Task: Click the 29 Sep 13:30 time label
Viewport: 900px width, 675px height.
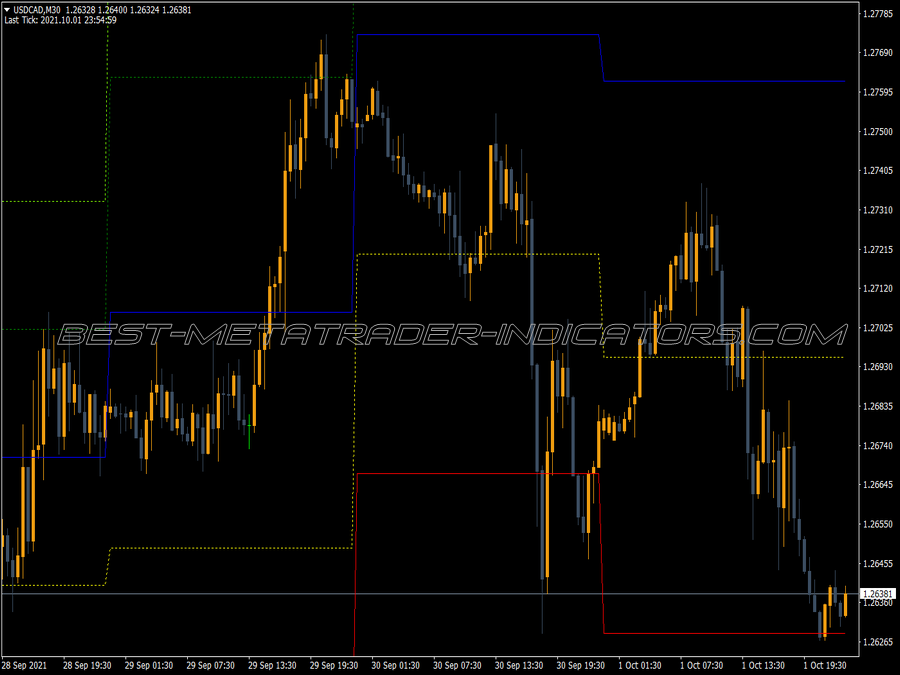Action: pos(272,665)
